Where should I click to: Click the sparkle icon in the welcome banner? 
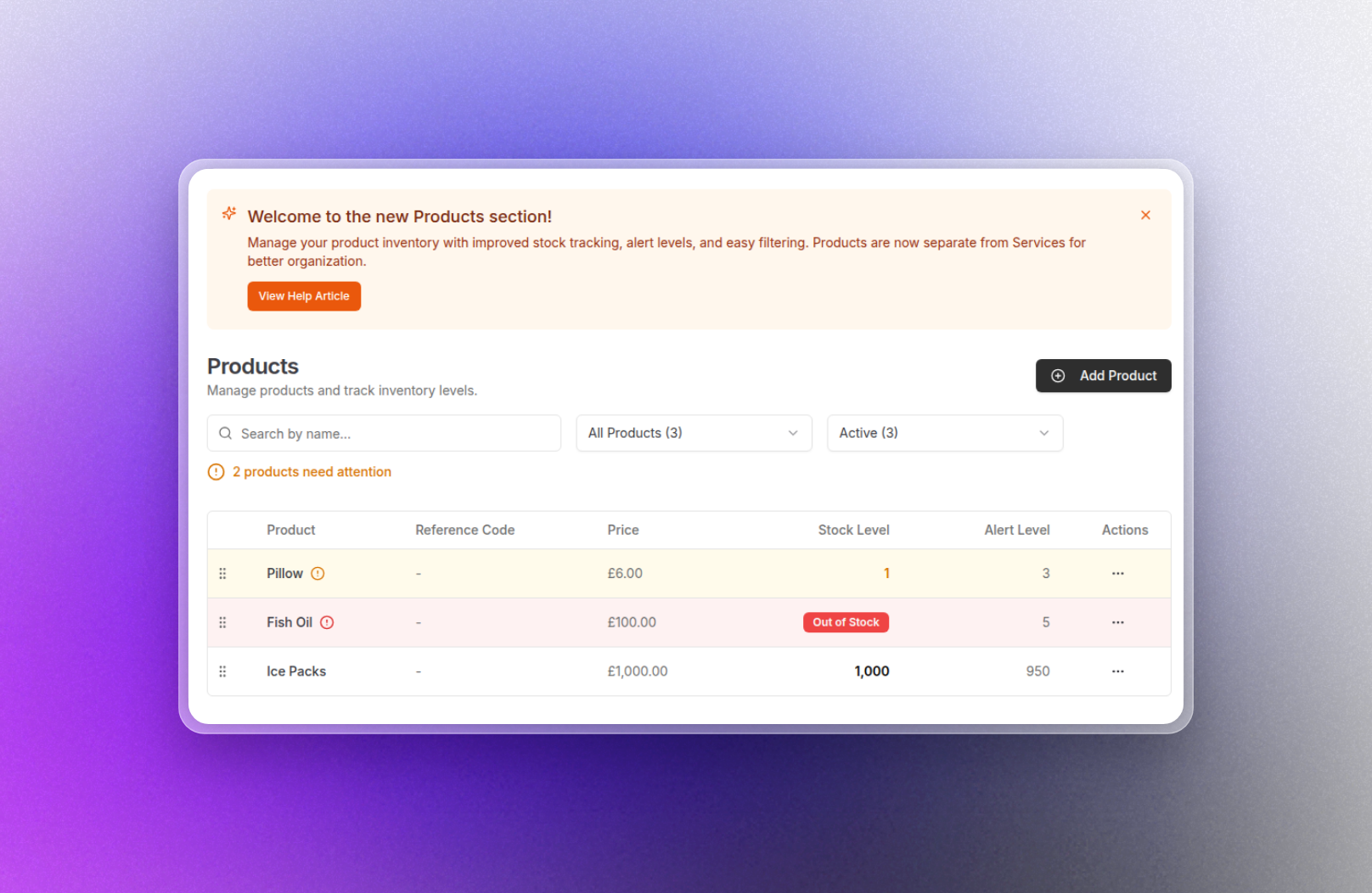[x=228, y=214]
